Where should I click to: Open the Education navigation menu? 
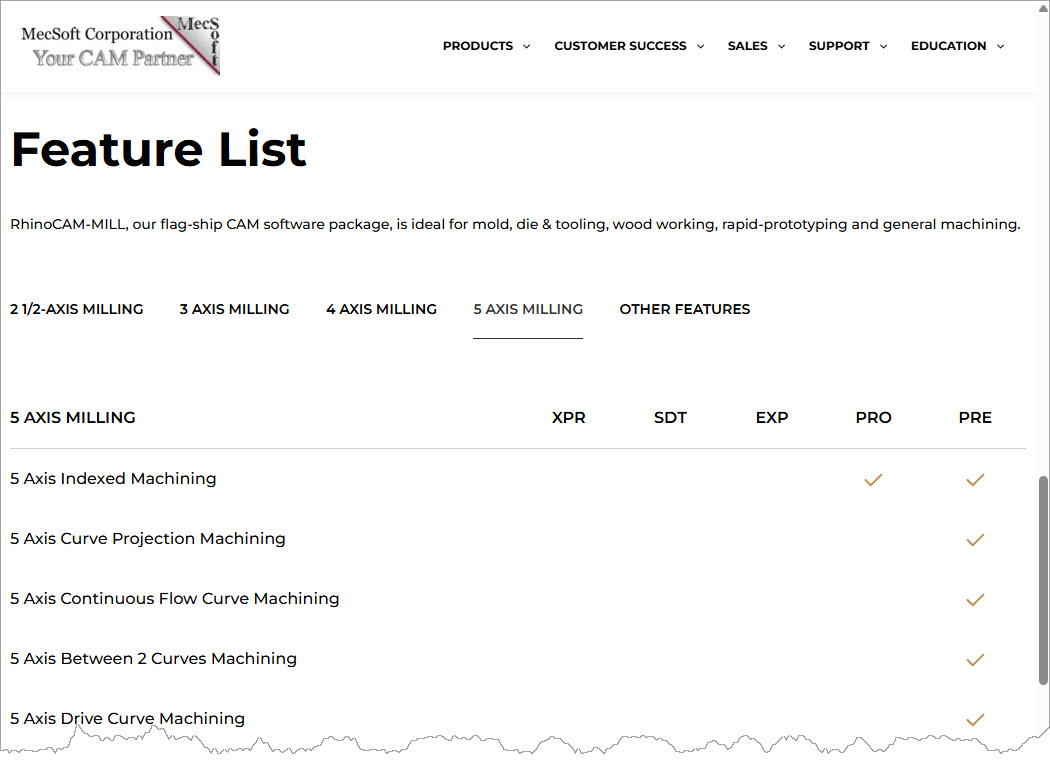pos(957,46)
